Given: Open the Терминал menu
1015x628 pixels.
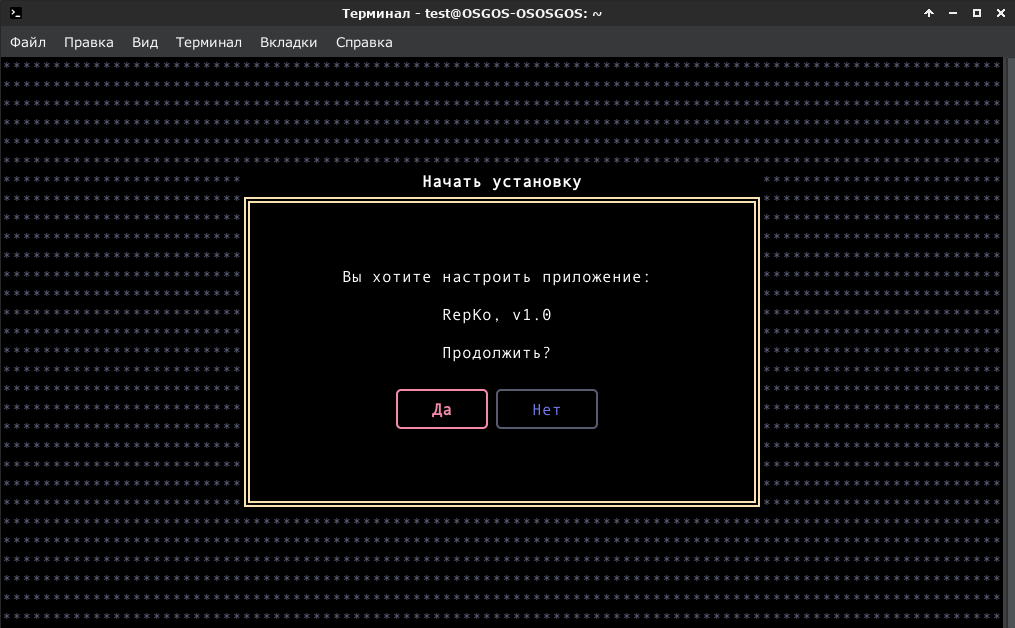Looking at the screenshot, I should click(208, 42).
